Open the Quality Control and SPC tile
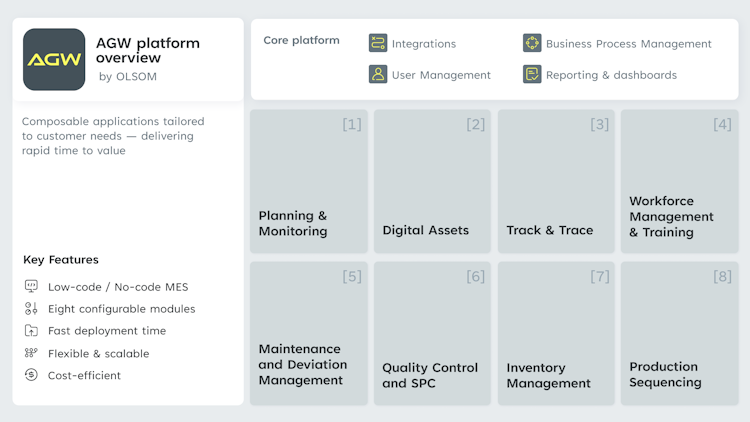This screenshot has height=422, width=750. 433,333
